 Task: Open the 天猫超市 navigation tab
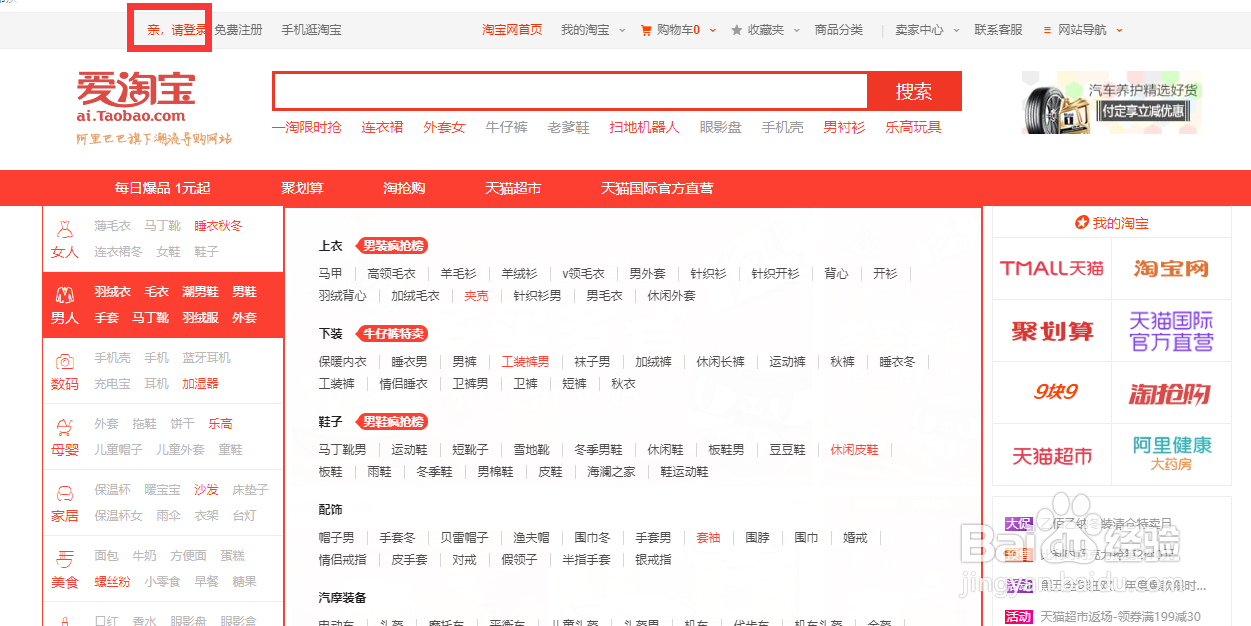(x=513, y=188)
